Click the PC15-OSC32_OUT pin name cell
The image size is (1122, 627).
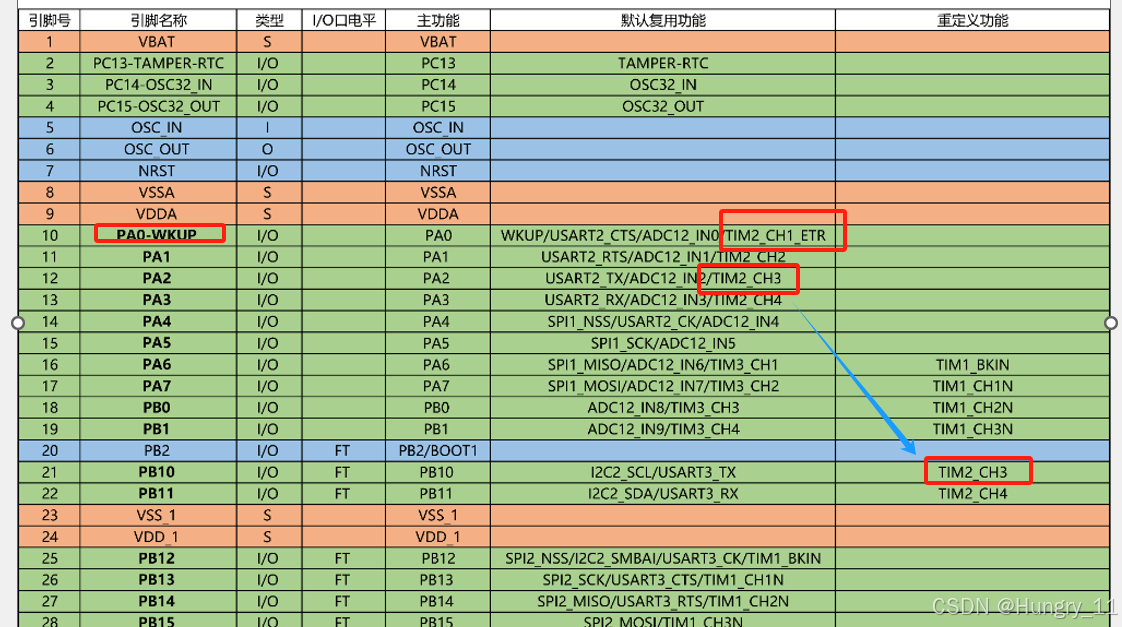click(158, 106)
